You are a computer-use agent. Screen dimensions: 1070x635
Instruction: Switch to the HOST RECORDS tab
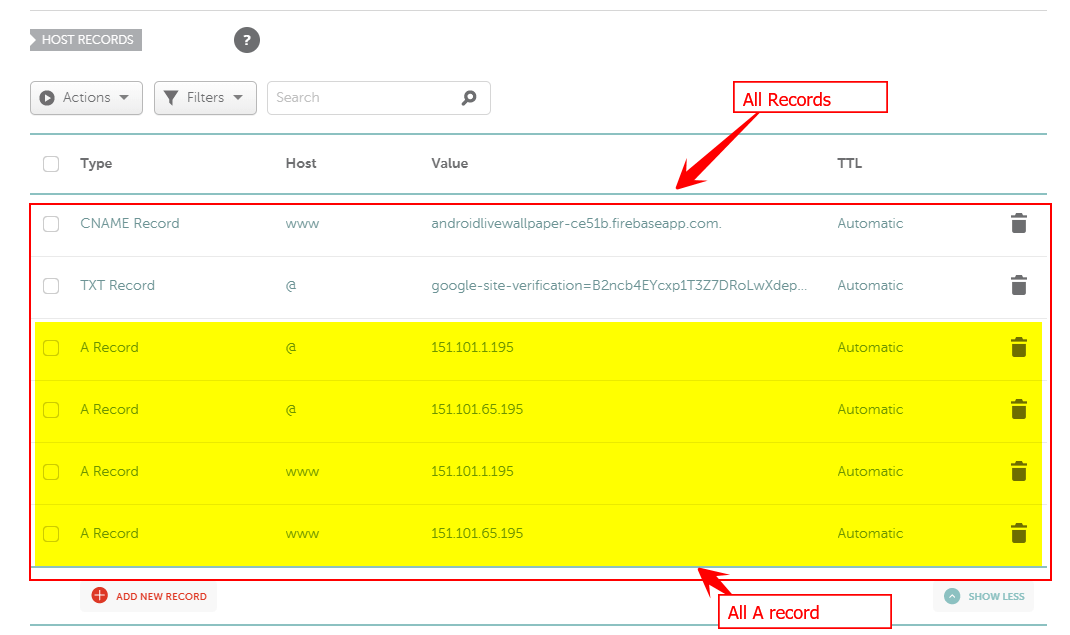point(86,40)
